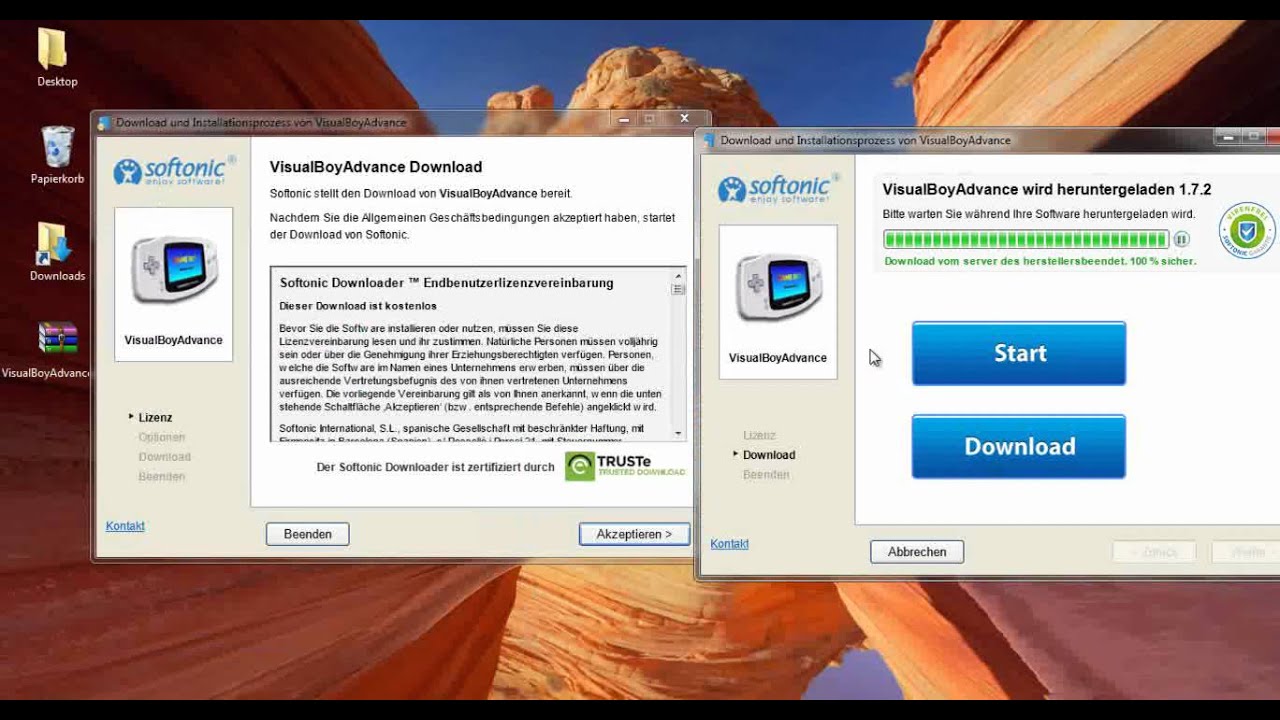Click the TRUSTe trusted download badge
This screenshot has width=1280, height=720.
(x=625, y=466)
